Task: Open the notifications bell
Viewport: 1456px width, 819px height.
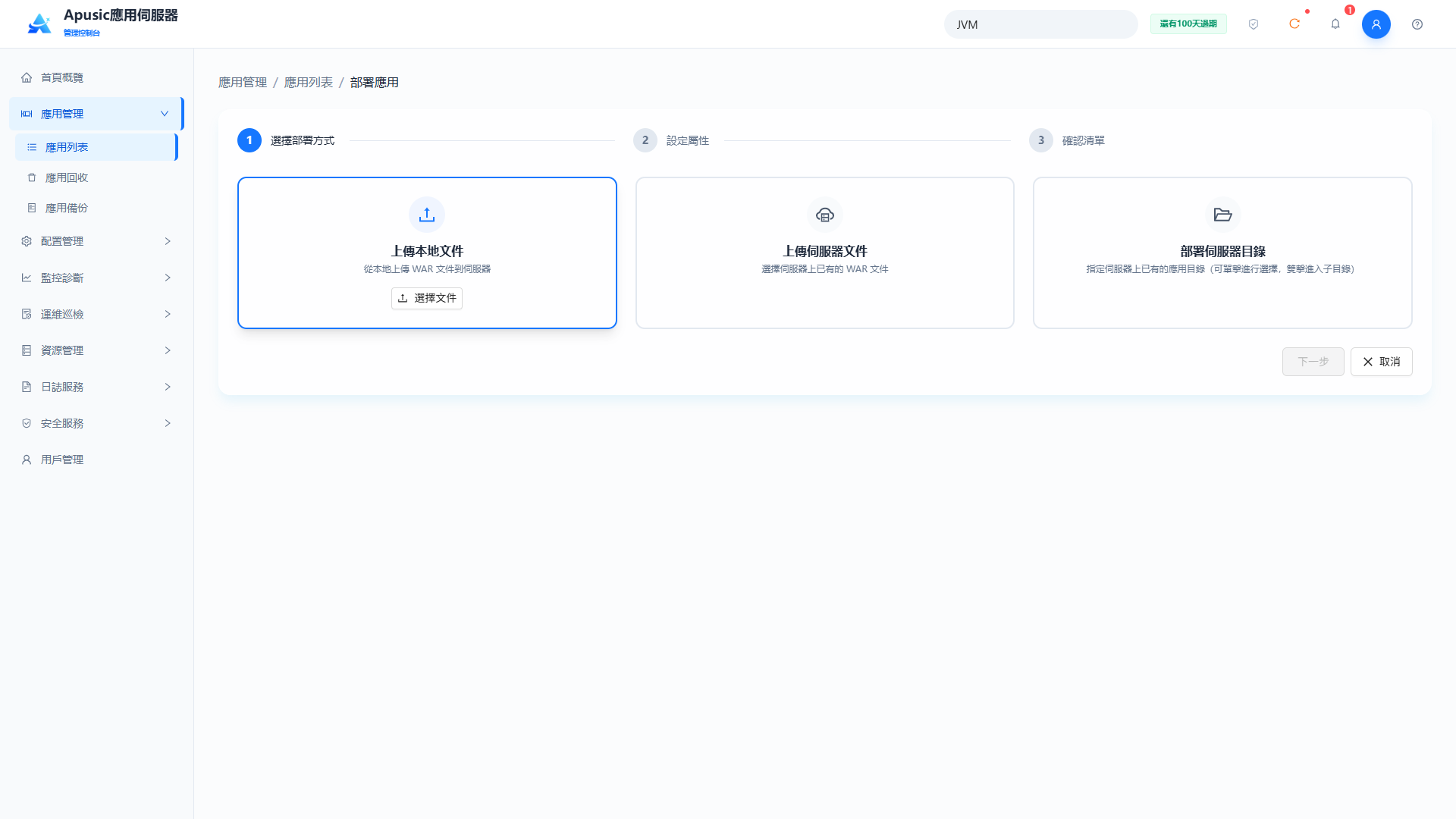Action: point(1335,24)
